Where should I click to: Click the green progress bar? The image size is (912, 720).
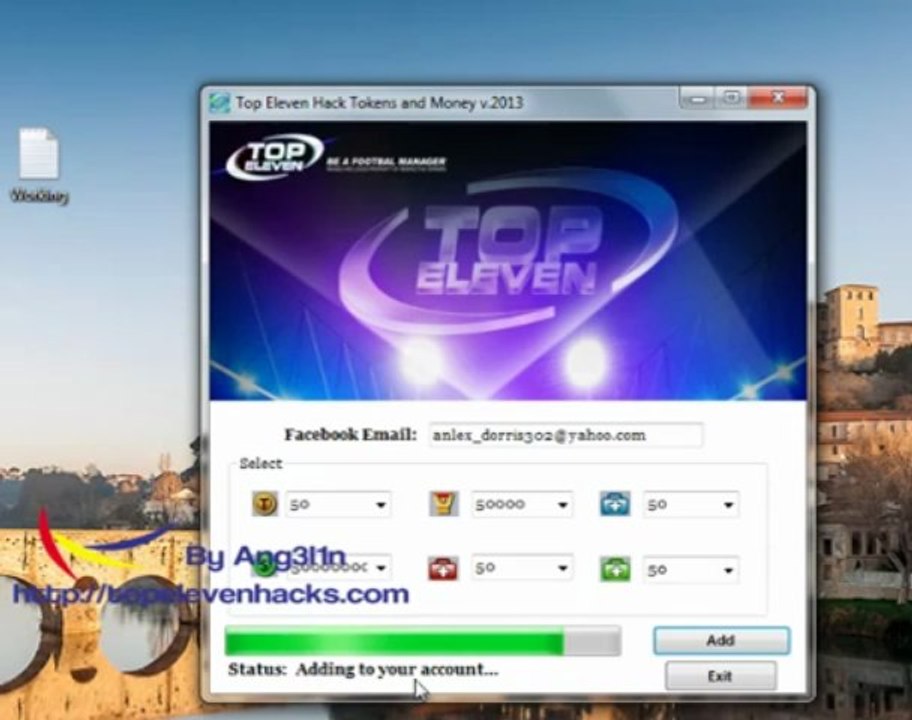click(422, 641)
